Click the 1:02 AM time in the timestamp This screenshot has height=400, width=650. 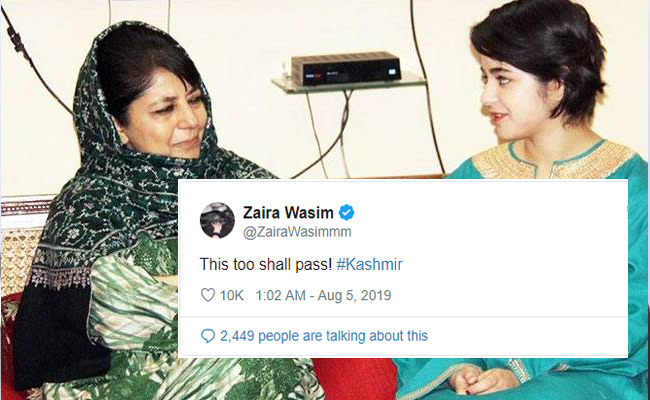(x=281, y=295)
